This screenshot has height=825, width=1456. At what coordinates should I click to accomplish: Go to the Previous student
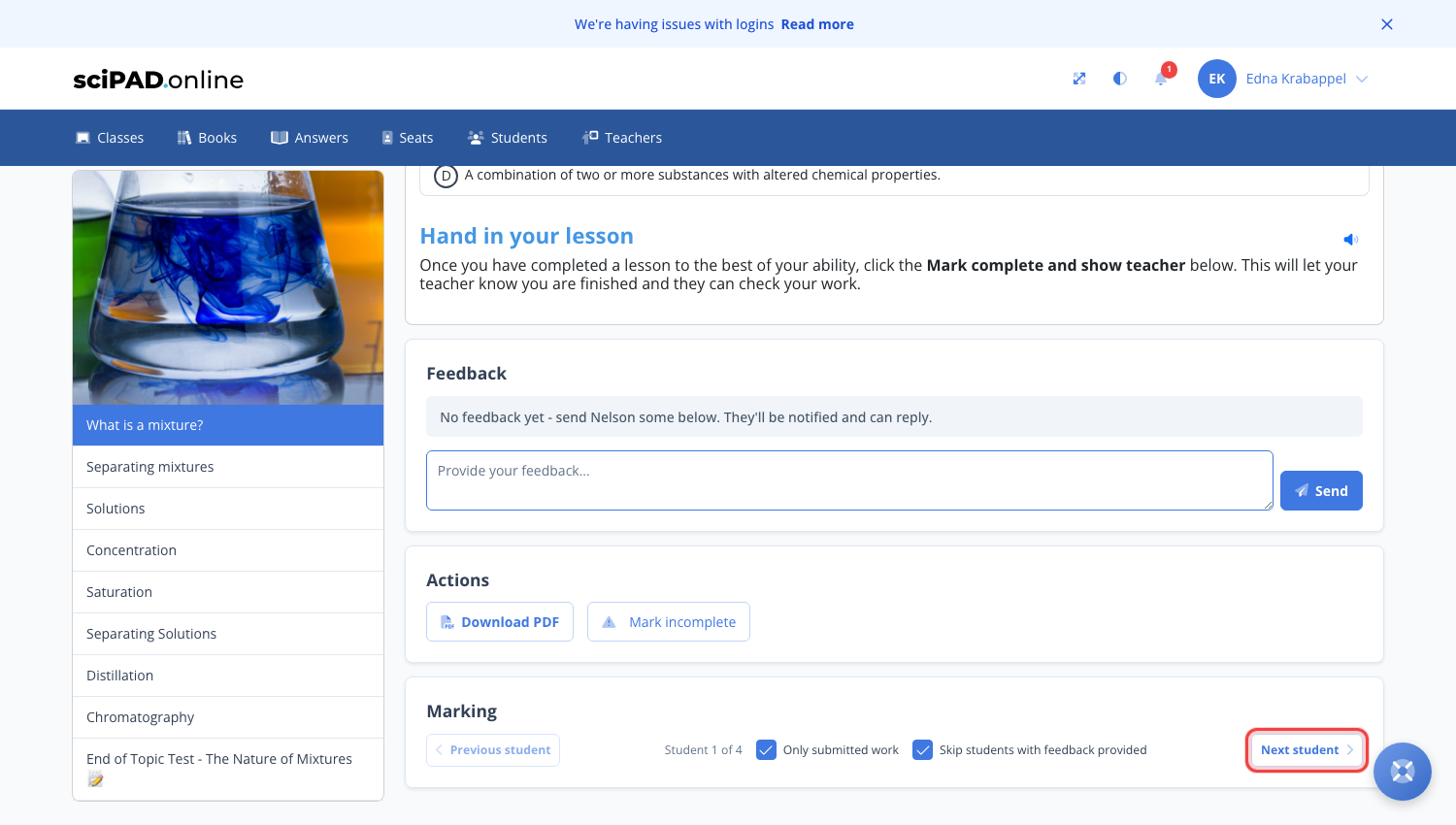click(493, 750)
